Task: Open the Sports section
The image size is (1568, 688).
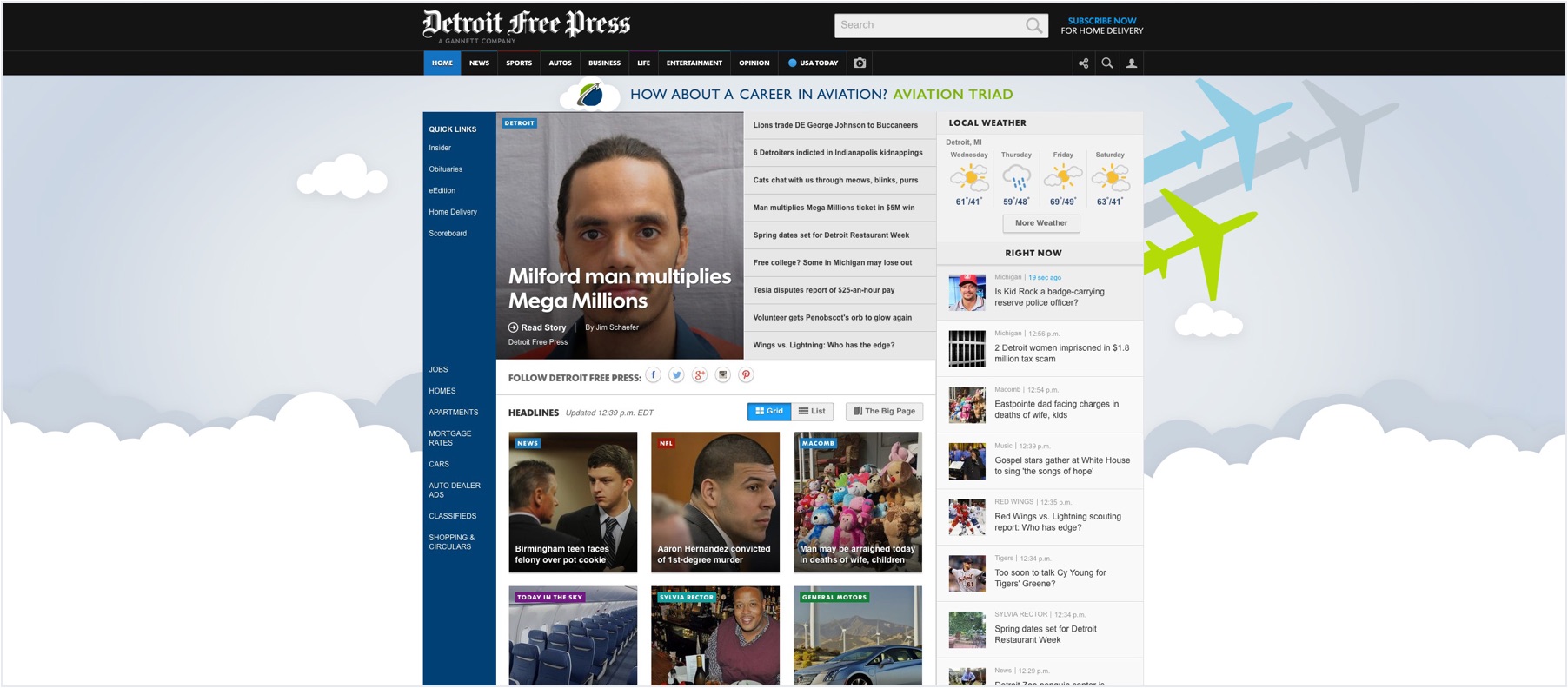Action: [519, 63]
